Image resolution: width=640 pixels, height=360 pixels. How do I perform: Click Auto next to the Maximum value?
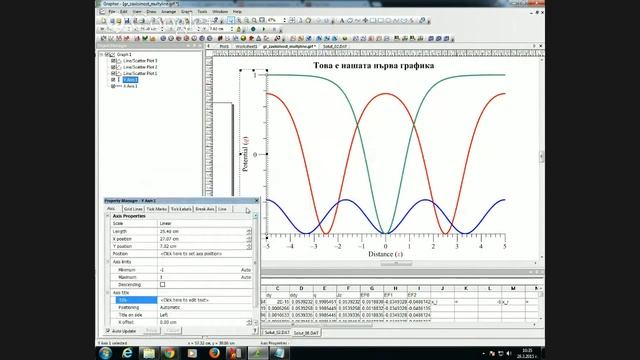pos(246,277)
